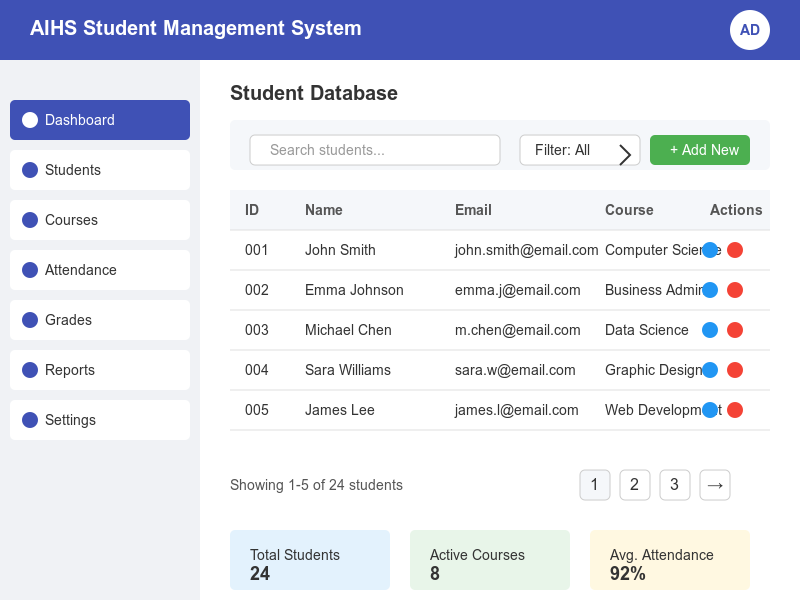The width and height of the screenshot is (800, 600).
Task: Click the blue action dot for Emma Johnson
Action: coord(710,290)
